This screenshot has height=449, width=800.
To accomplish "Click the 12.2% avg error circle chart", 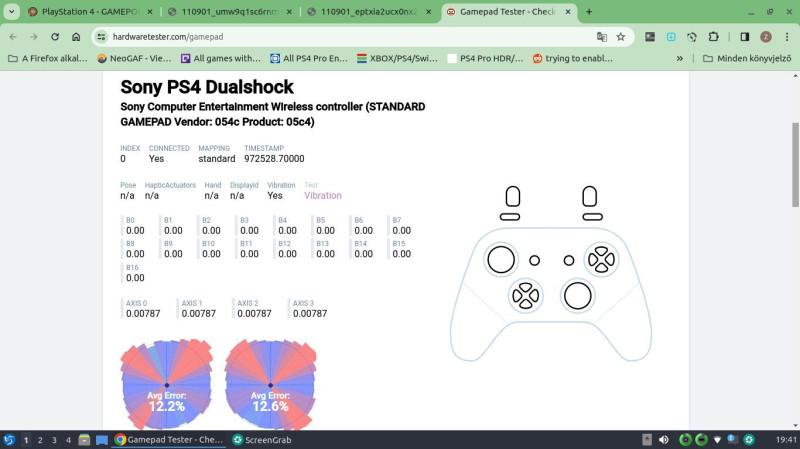I will tap(167, 385).
